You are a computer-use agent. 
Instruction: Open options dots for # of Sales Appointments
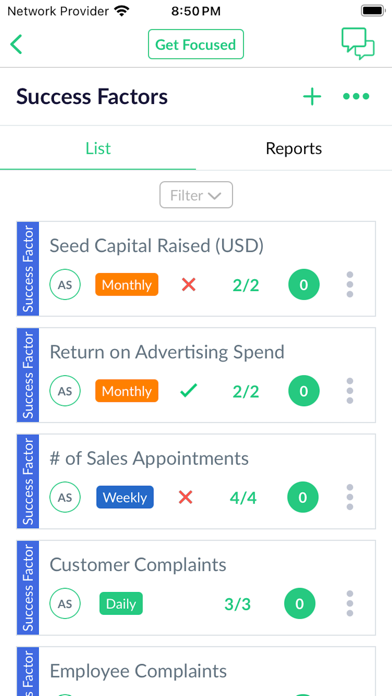tap(350, 497)
